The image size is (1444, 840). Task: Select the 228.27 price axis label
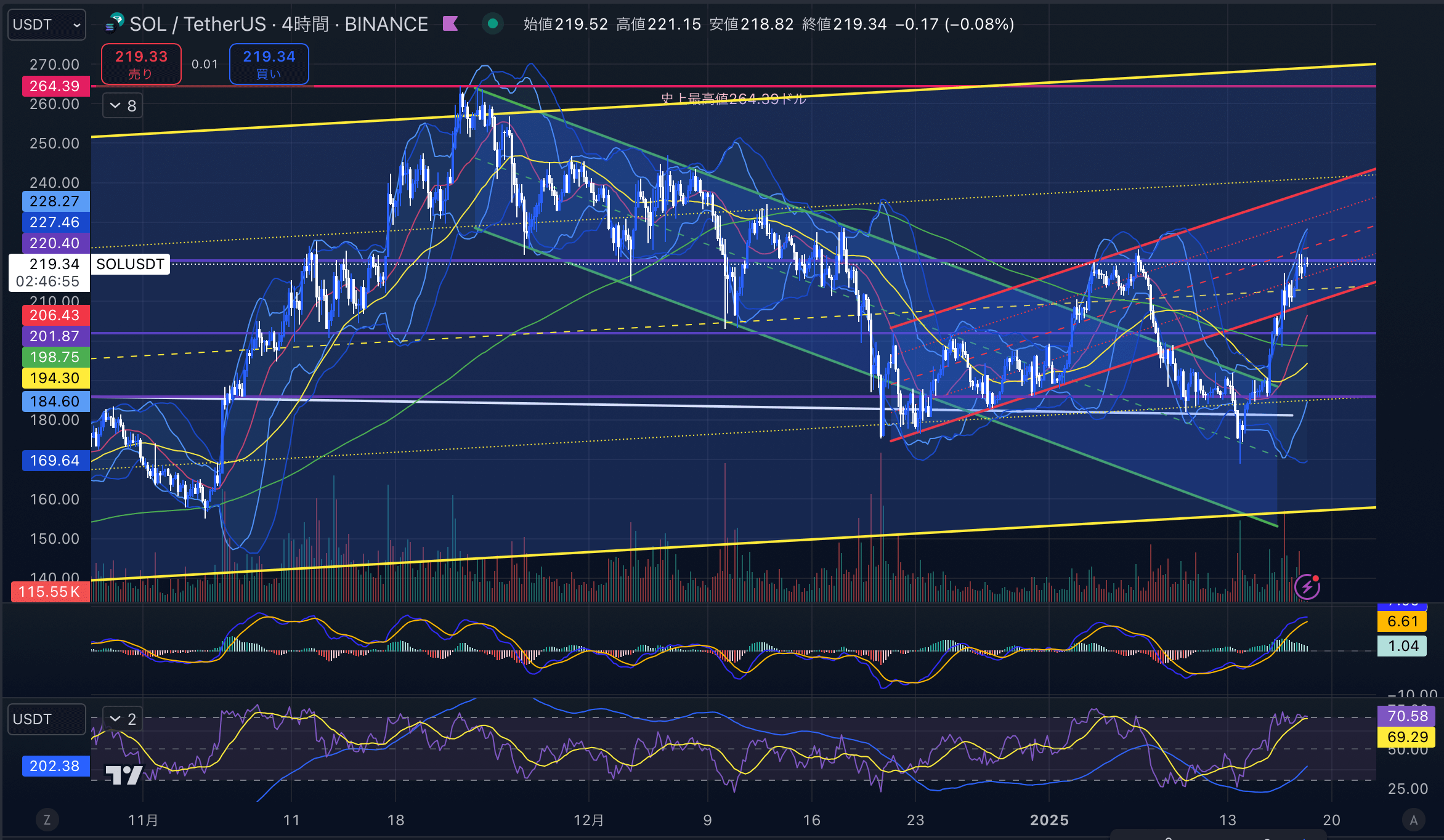(55, 201)
